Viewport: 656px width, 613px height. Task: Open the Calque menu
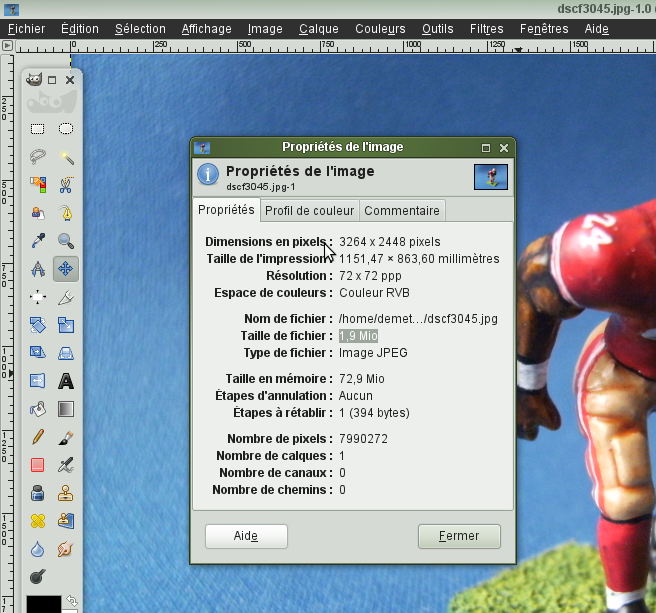(x=319, y=29)
